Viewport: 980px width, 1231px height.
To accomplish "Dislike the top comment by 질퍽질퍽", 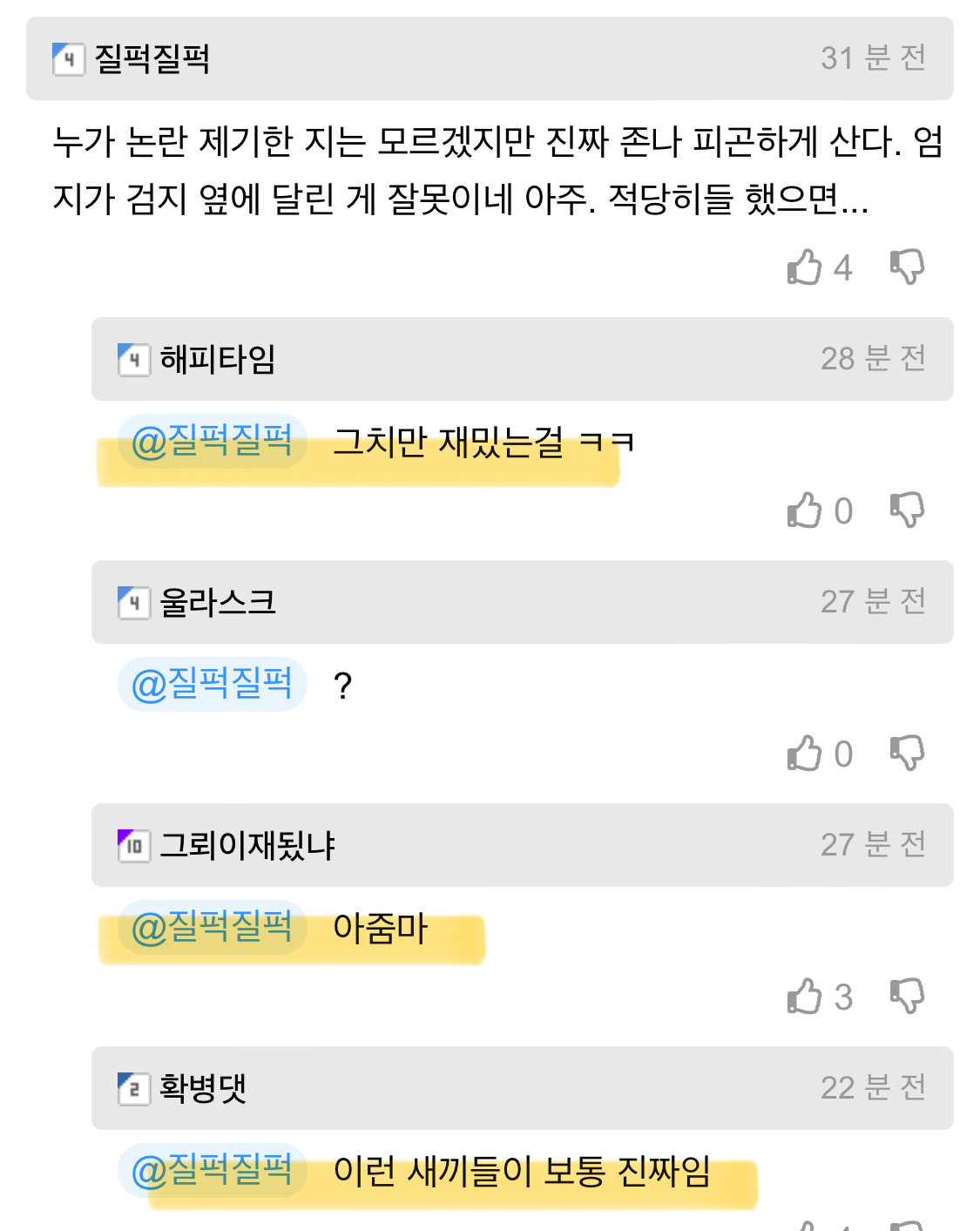I will 907,267.
